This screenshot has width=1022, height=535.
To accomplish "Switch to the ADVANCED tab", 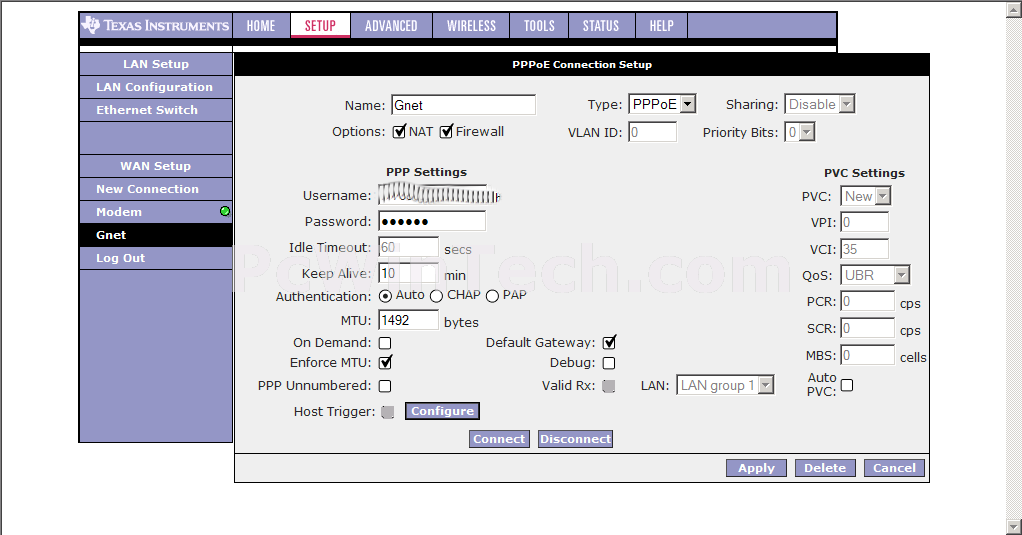I will (x=391, y=26).
